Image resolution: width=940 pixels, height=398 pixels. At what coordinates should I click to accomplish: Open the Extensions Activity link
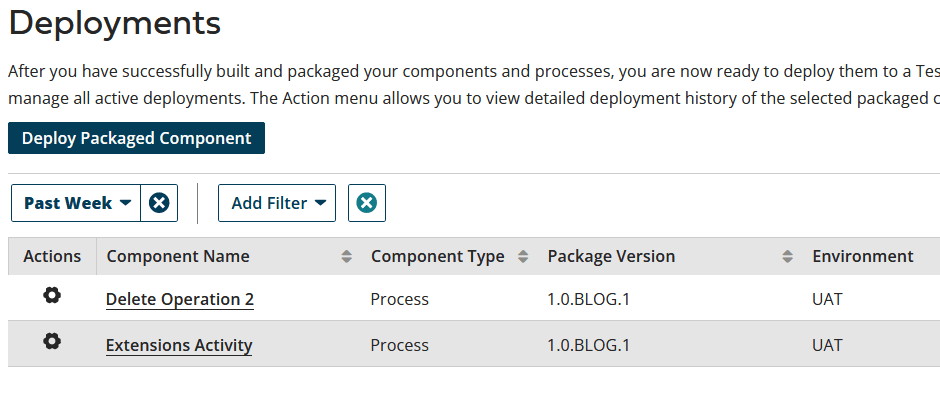179,345
